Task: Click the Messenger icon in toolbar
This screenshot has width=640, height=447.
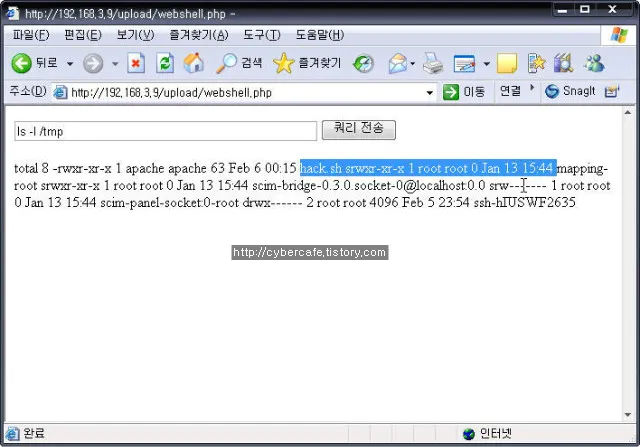Action: [594, 63]
